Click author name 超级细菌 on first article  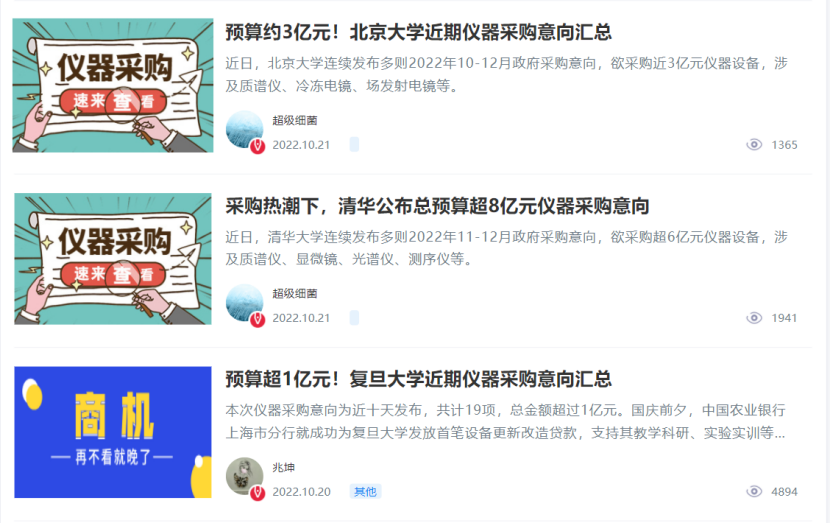[295, 120]
